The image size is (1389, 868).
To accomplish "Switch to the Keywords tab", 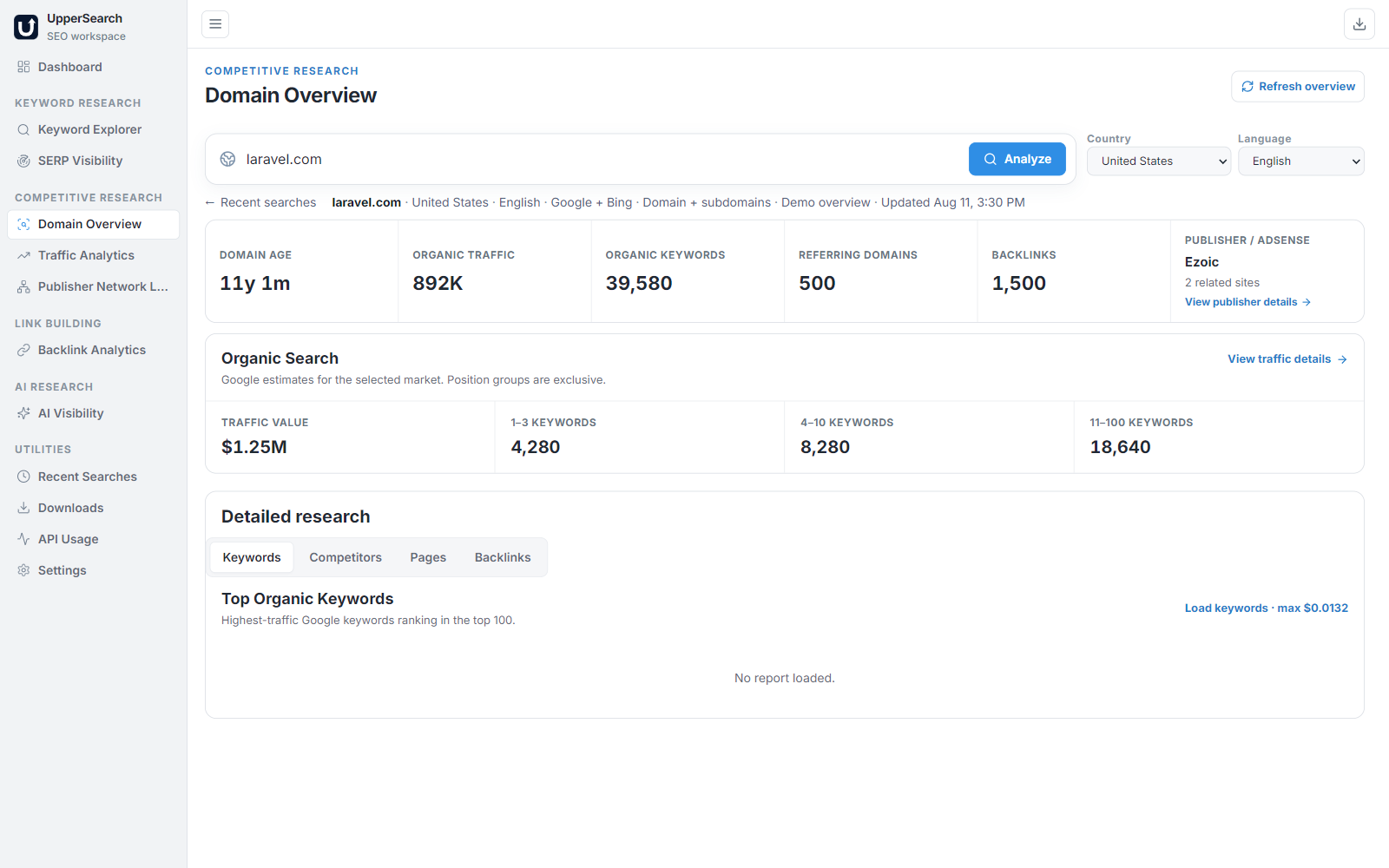I will (x=252, y=557).
